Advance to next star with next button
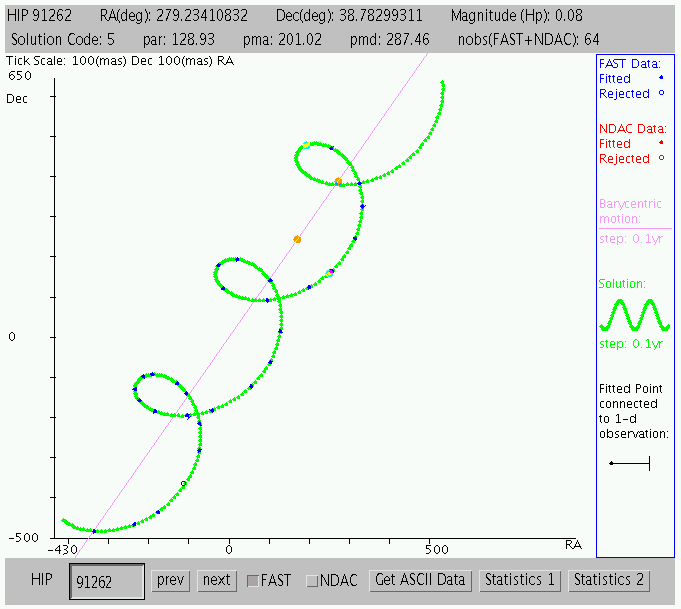The image size is (681, 609). coord(217,580)
